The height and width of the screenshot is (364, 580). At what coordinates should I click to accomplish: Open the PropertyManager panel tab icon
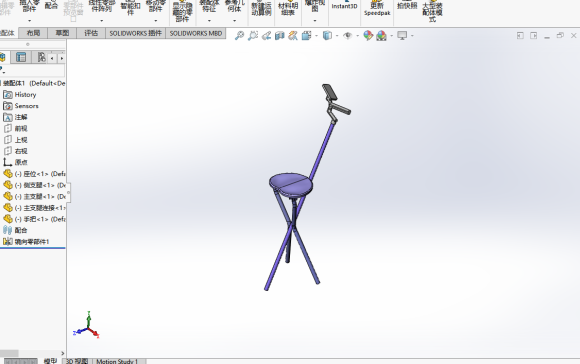21,57
